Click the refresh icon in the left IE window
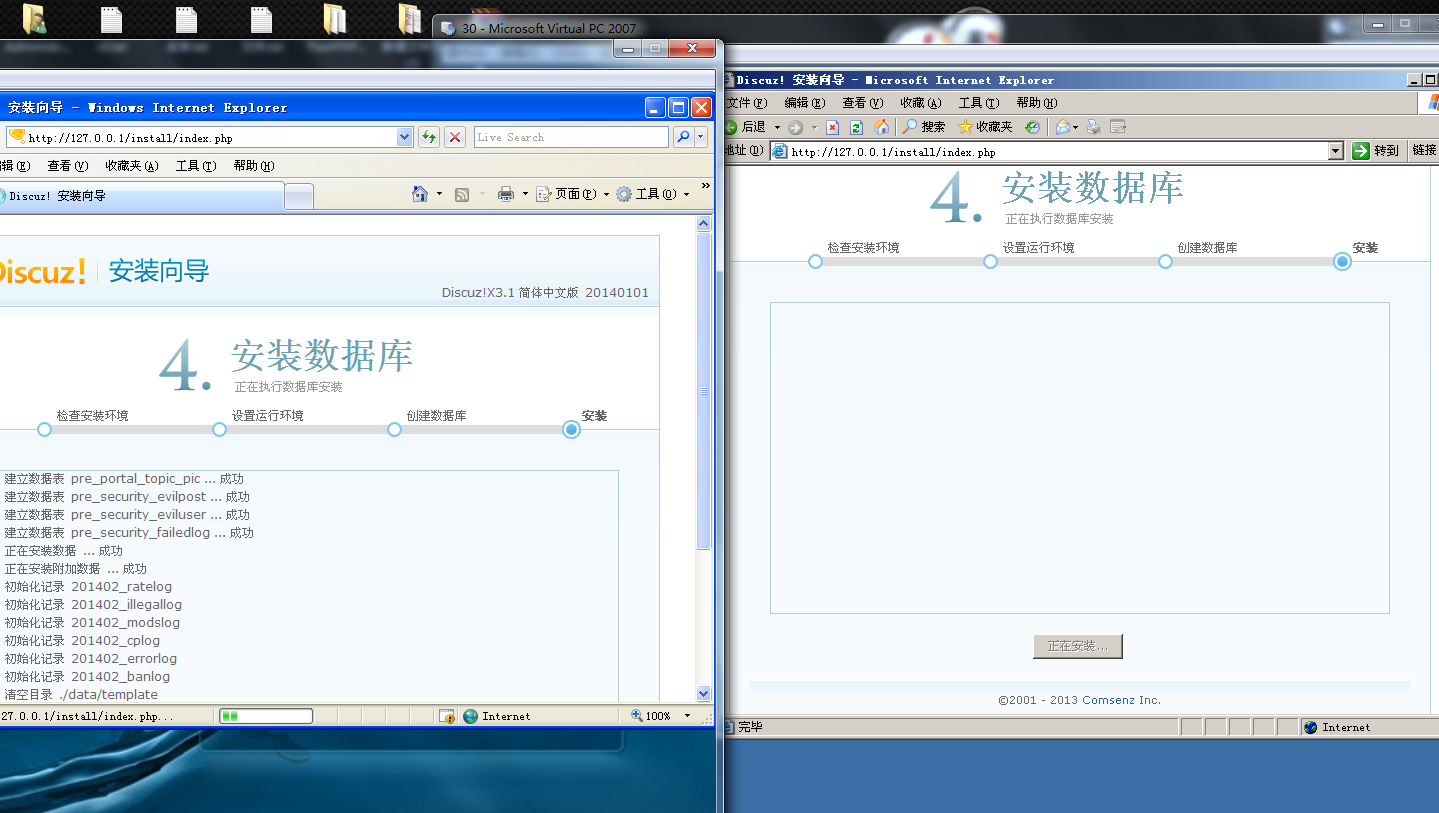Viewport: 1439px width, 813px height. (429, 137)
